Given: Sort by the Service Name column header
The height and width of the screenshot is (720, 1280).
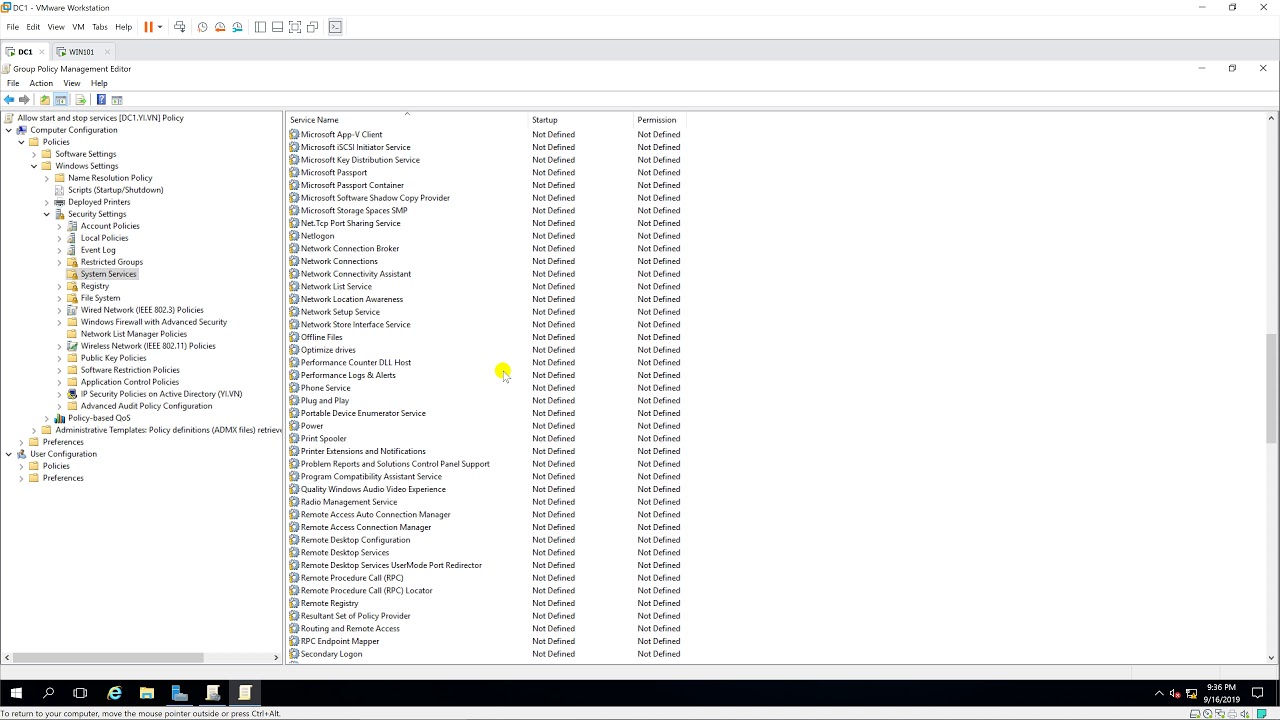Looking at the screenshot, I should coord(407,120).
